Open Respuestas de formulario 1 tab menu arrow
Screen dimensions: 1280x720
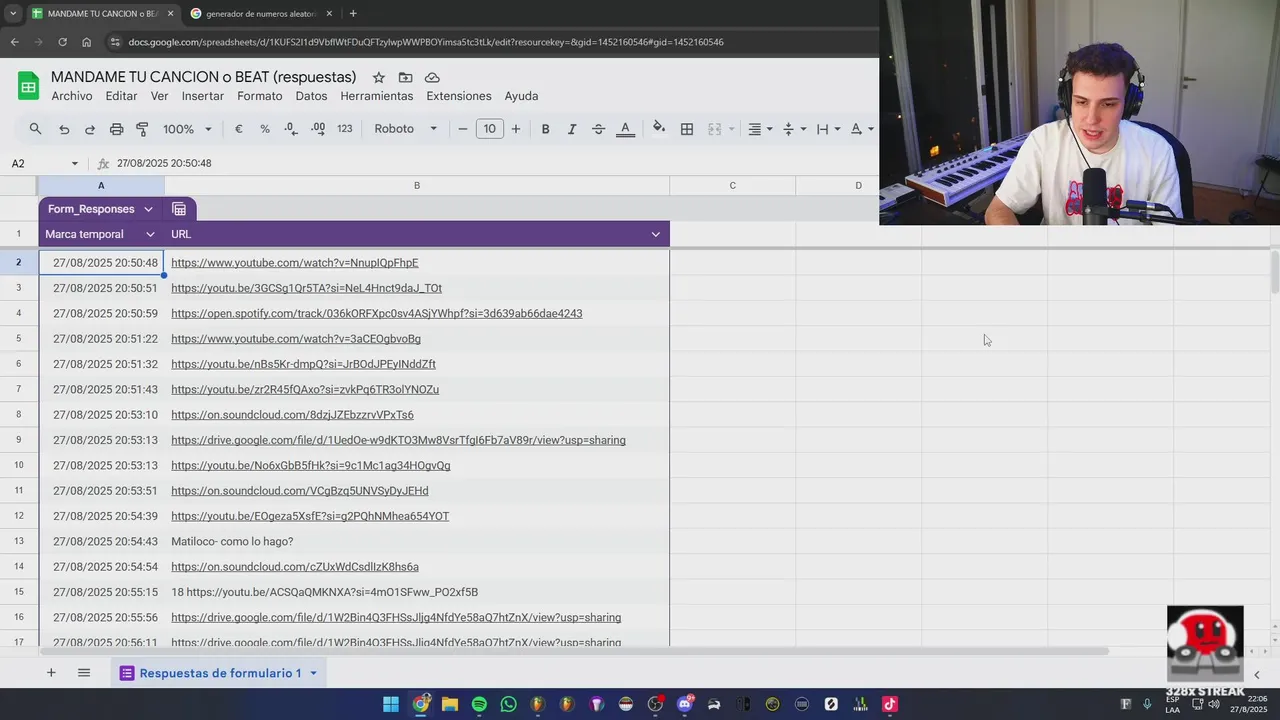313,673
